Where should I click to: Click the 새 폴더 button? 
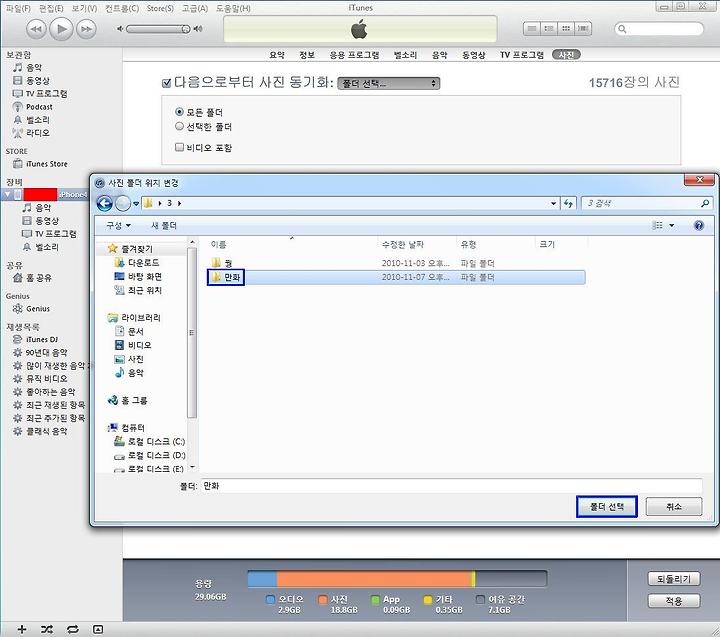pyautogui.click(x=164, y=225)
